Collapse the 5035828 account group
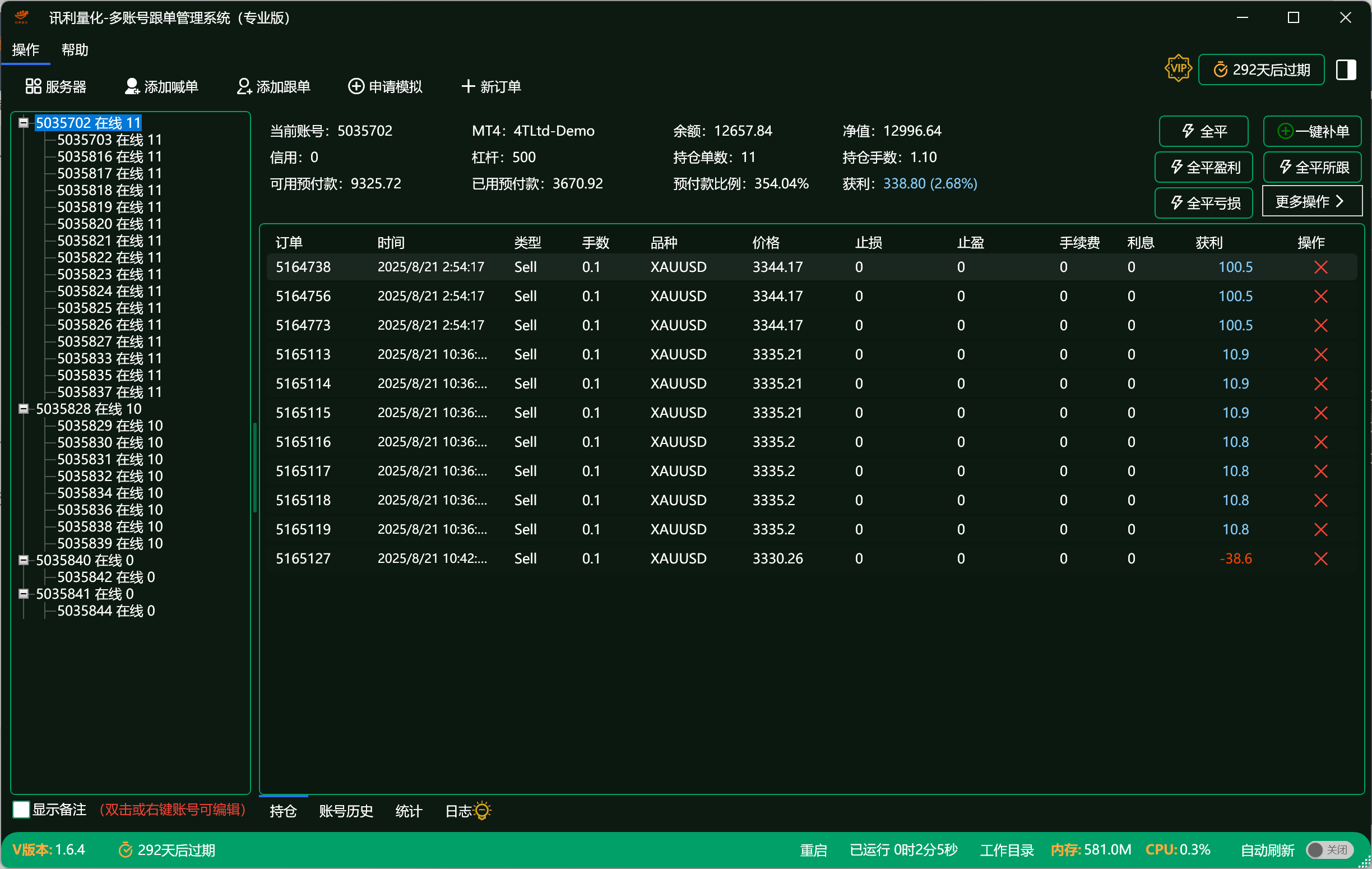 (x=24, y=409)
